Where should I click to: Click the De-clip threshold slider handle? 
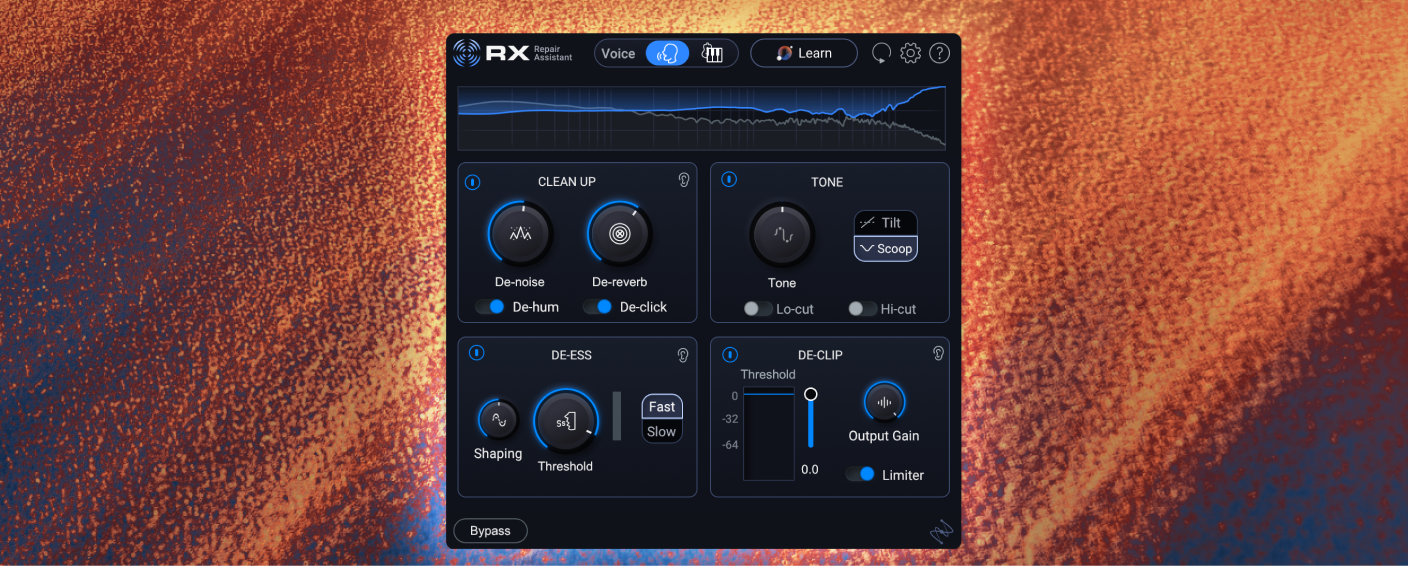(811, 394)
